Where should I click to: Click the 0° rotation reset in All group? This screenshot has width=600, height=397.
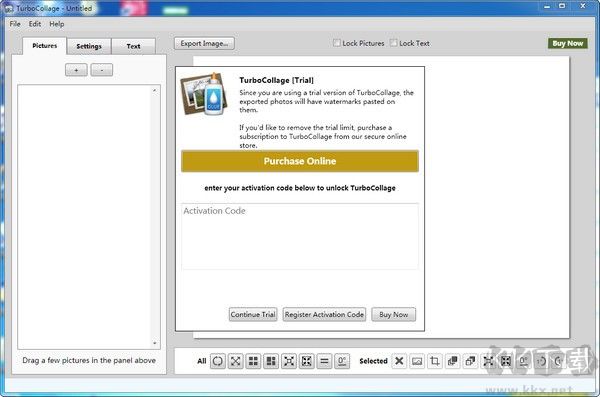coord(342,361)
